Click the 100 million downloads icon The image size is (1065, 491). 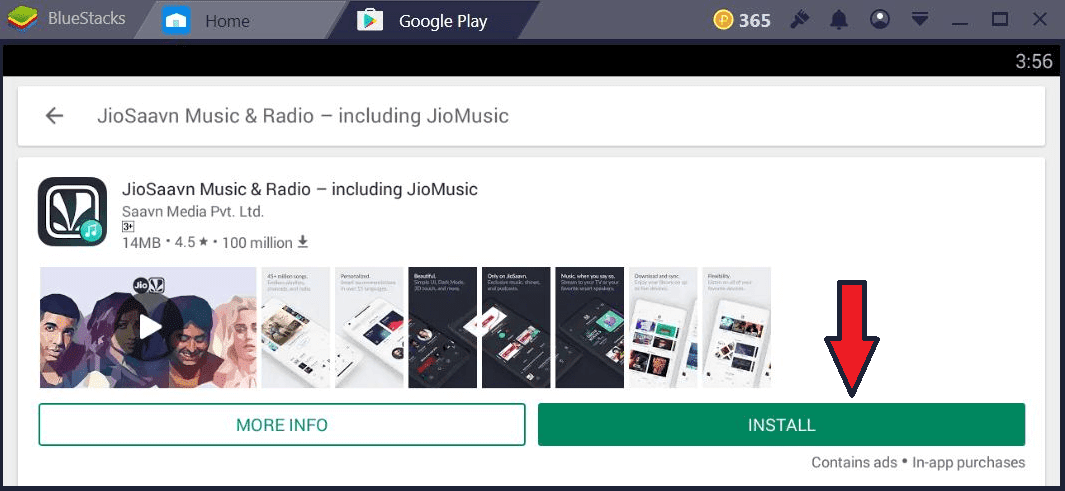(303, 242)
